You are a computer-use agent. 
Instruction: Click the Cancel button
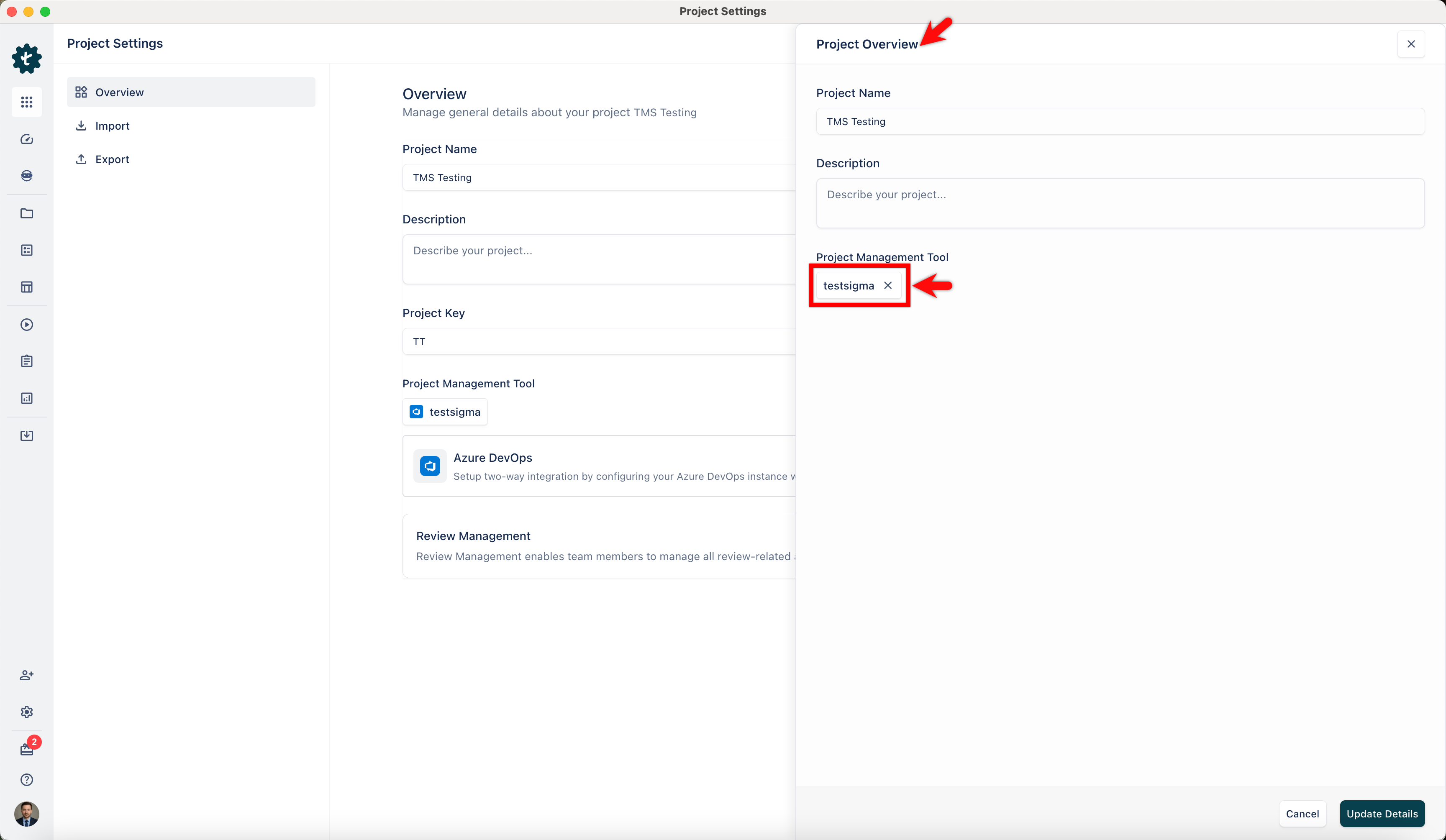pyautogui.click(x=1302, y=814)
